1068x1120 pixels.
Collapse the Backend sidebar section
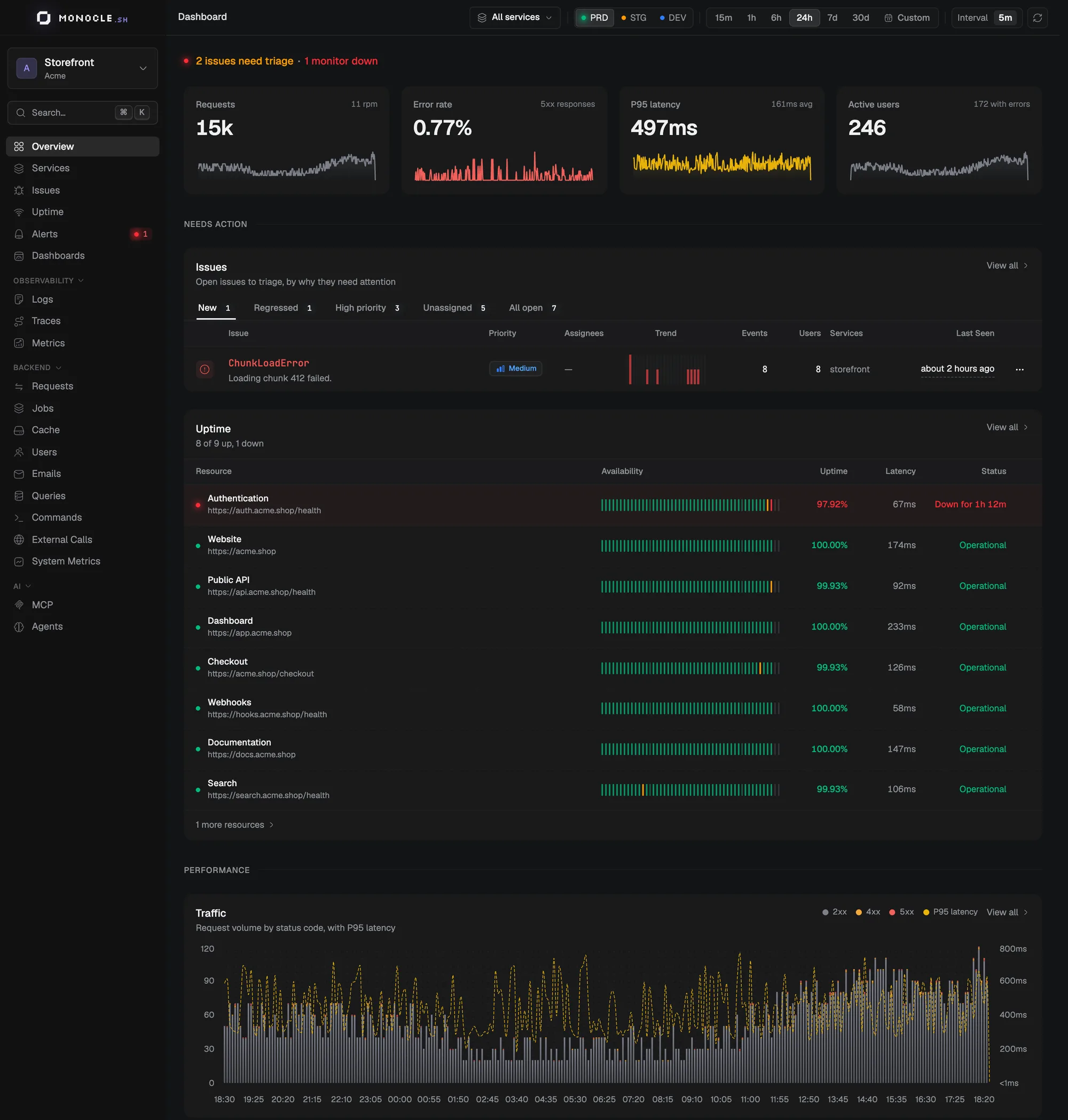click(x=37, y=368)
